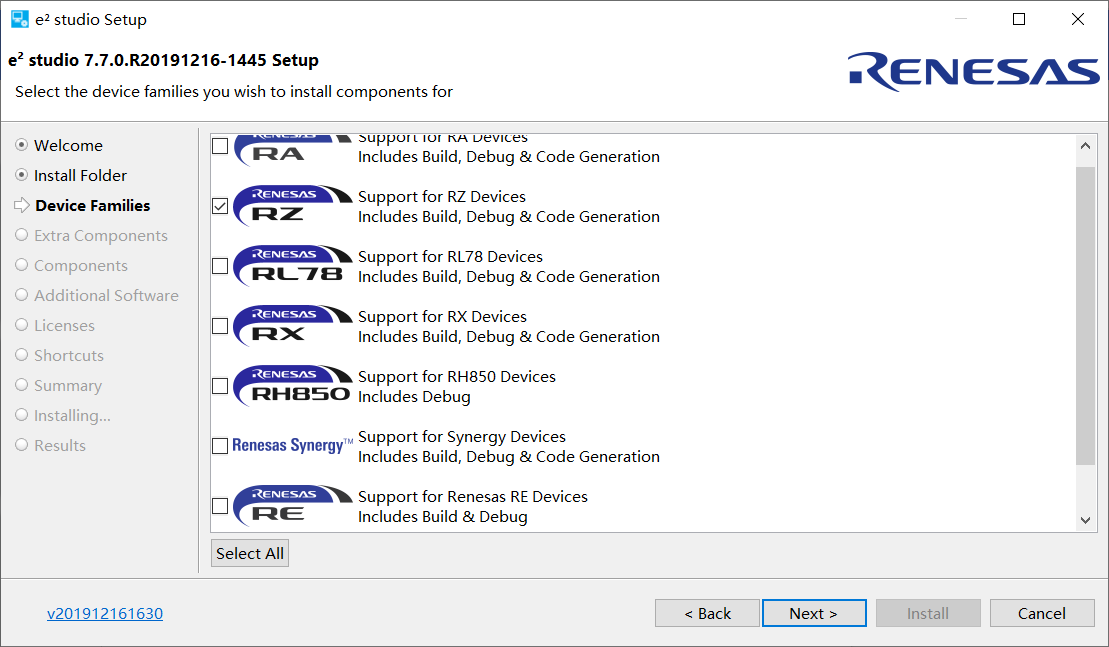Viewport: 1109px width, 647px height.
Task: Click the Renesas RZ device family logo
Action: [x=292, y=206]
